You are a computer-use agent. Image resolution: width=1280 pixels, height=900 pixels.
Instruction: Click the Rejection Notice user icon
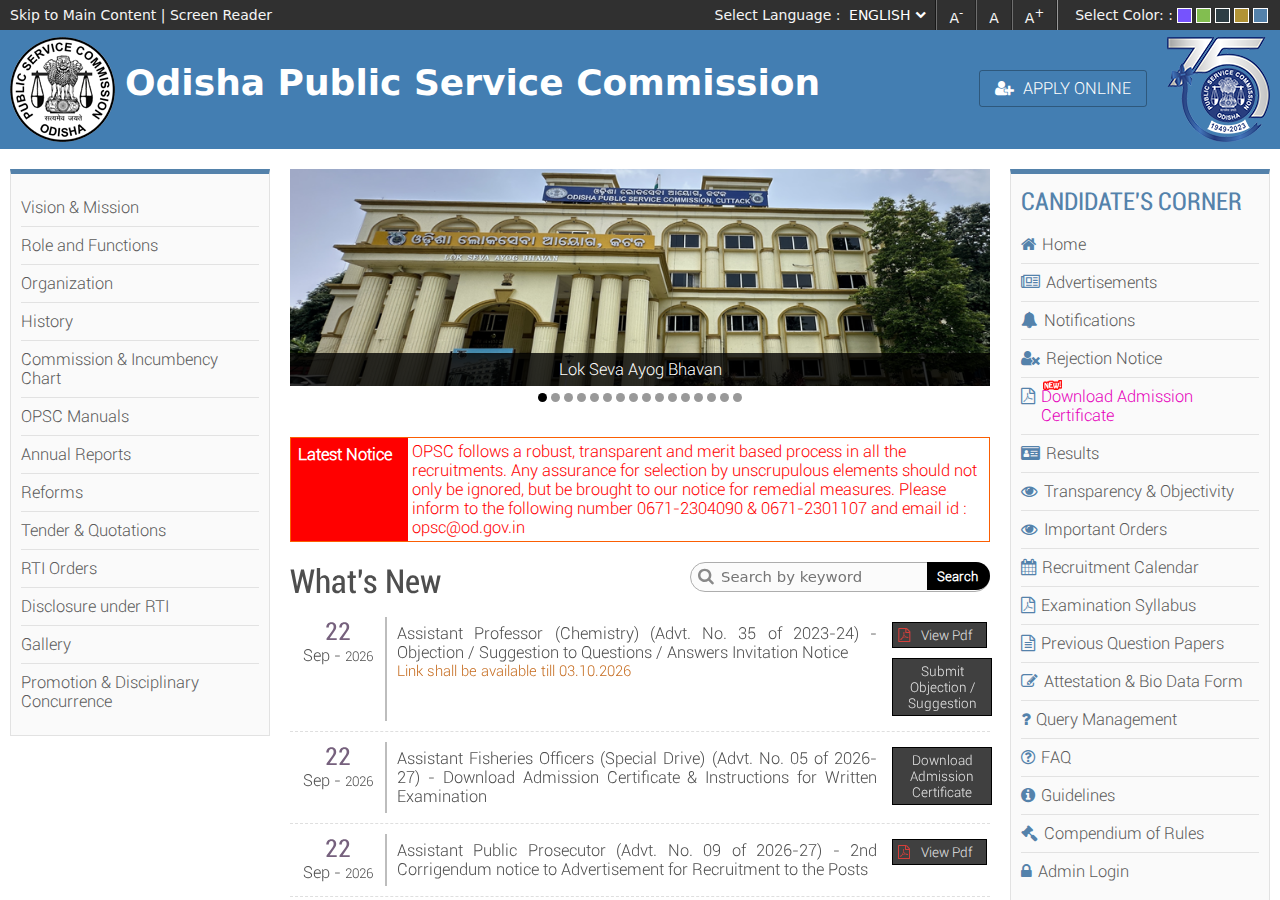(1030, 359)
